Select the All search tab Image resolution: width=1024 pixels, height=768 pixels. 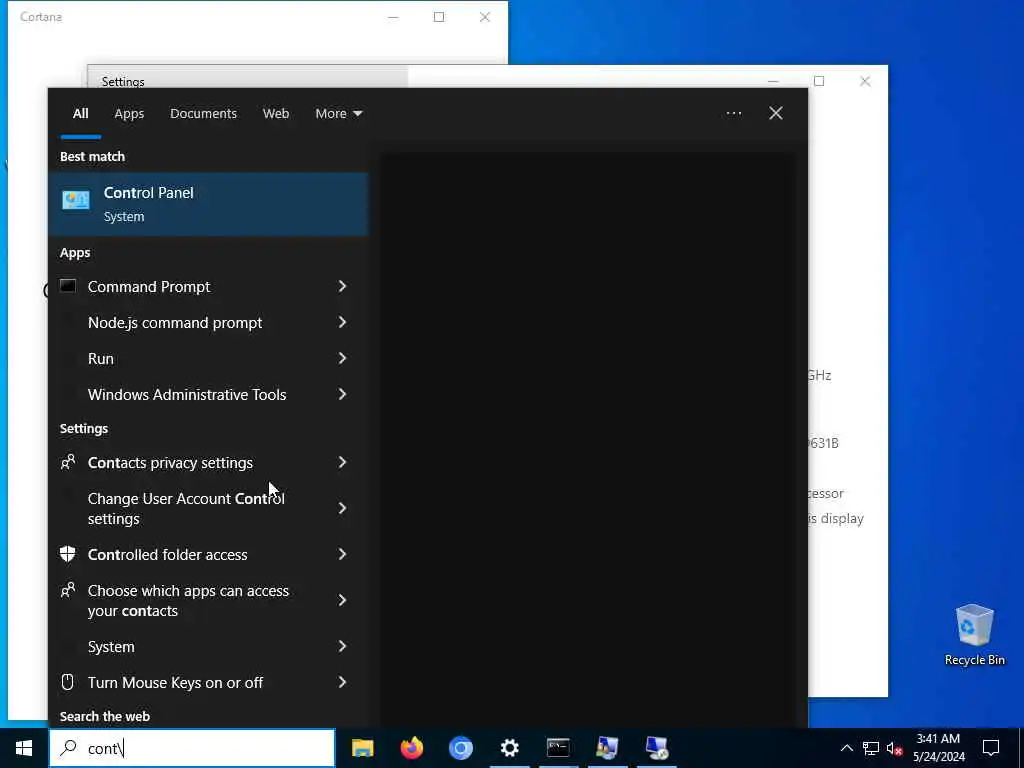click(x=80, y=113)
